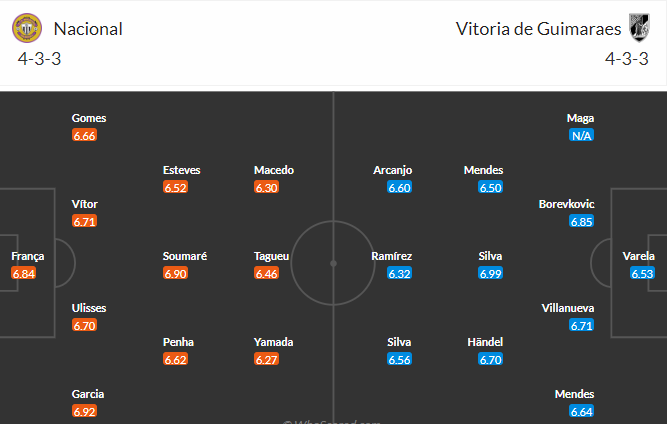Select goalkeeper Varela's 6.53 rating

click(x=642, y=274)
